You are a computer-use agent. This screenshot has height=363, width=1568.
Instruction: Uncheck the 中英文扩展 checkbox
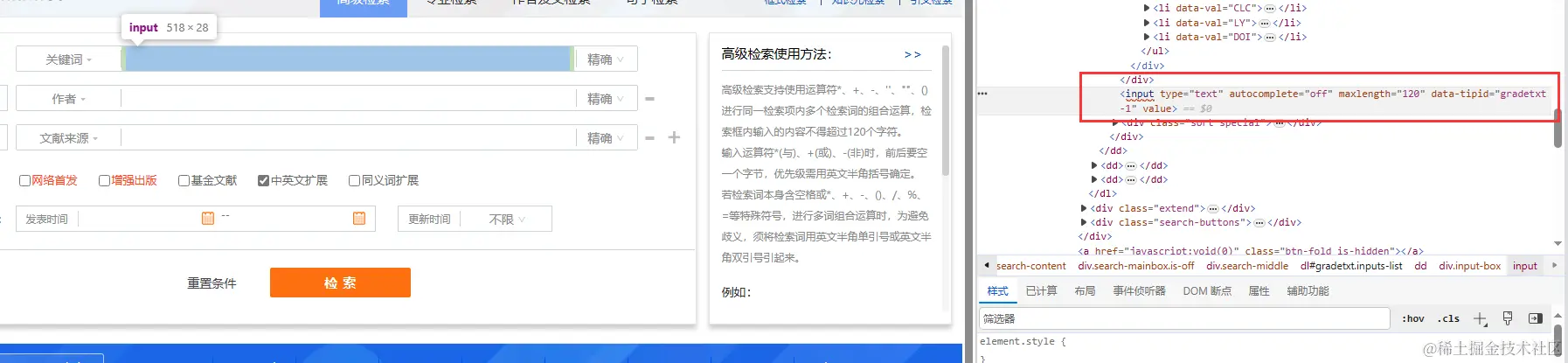(x=263, y=180)
